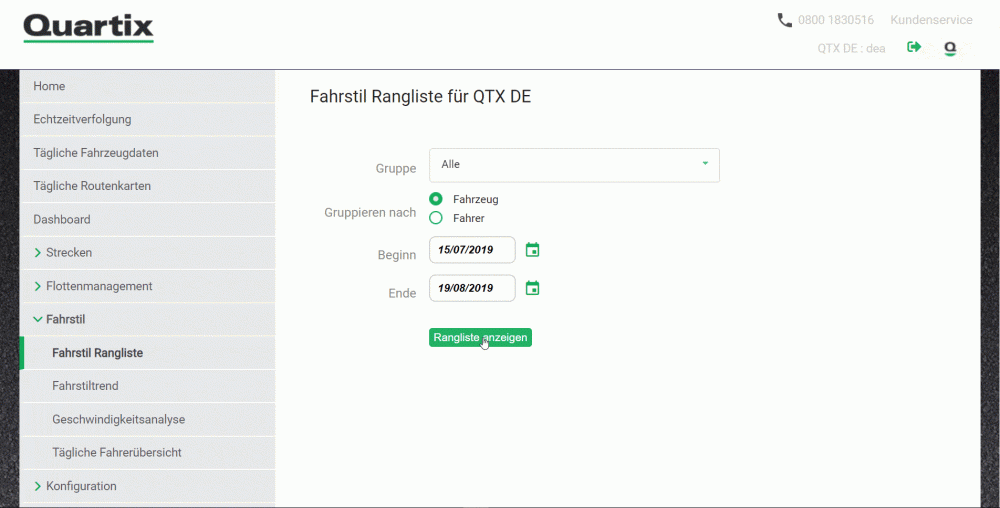Open the Gruppe dropdown
Screen dimensions: 1000x508
coord(574,165)
